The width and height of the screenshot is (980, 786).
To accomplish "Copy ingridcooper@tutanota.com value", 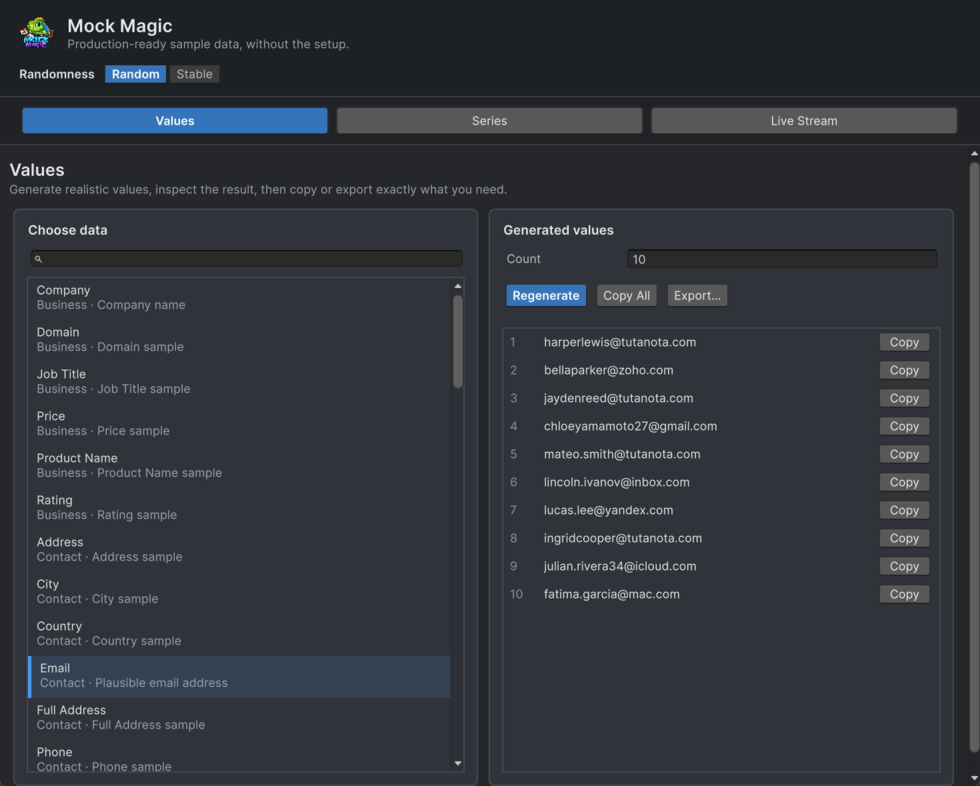I will click(904, 538).
